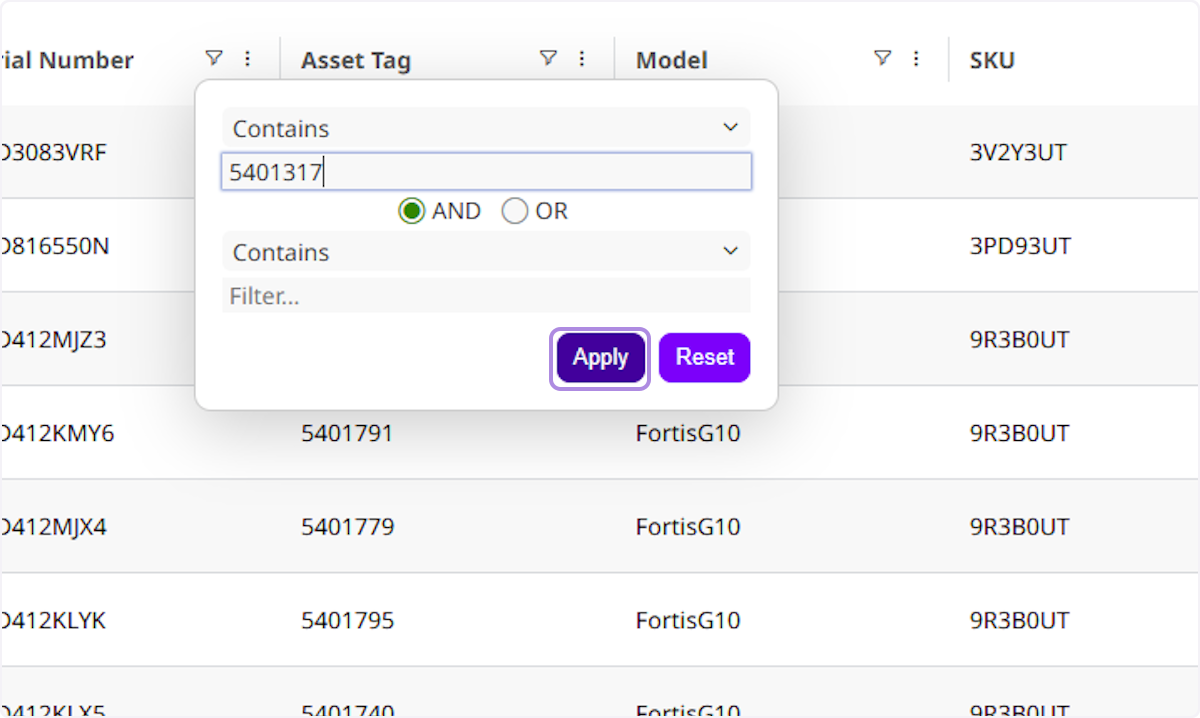Viewport: 1200px width, 718px height.
Task: Click the SKU cell 3V2Y3UT
Action: click(x=1018, y=153)
